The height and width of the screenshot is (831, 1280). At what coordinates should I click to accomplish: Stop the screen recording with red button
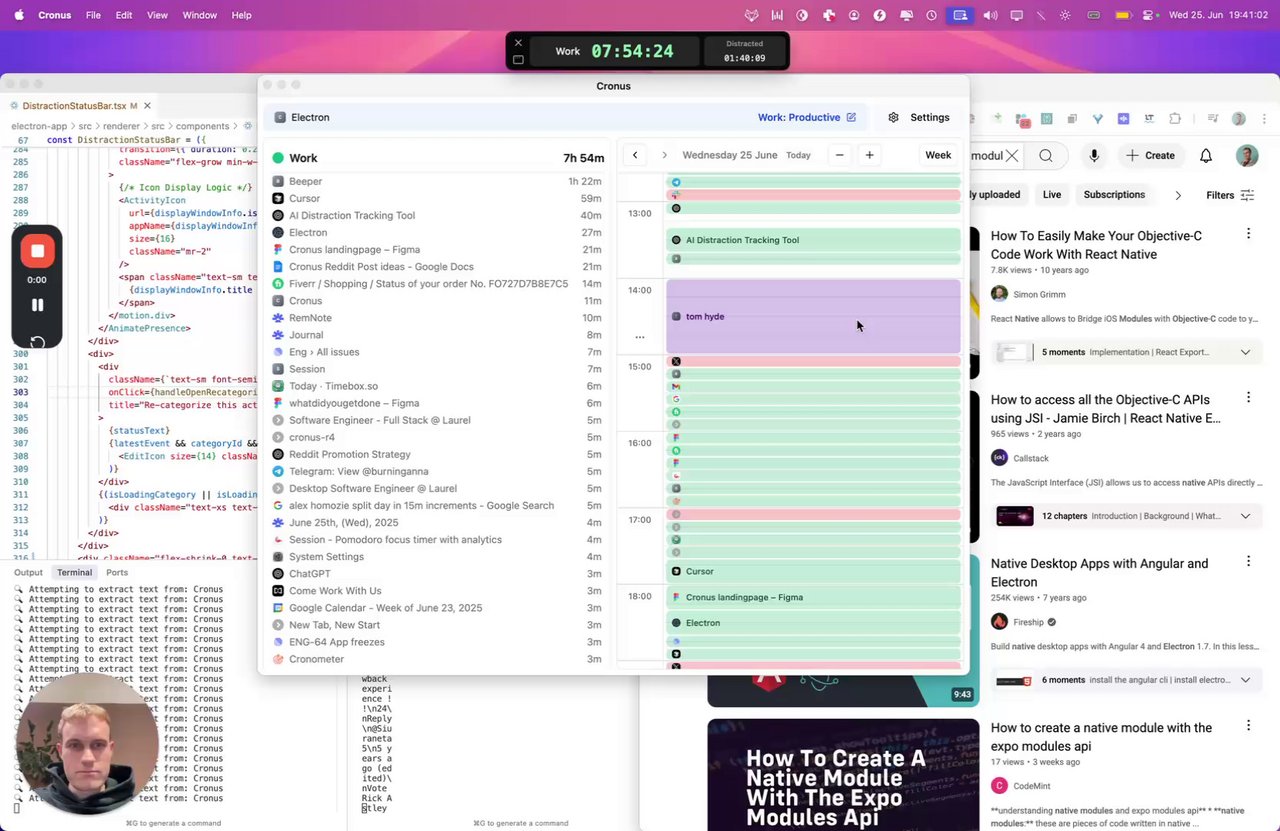tap(37, 250)
